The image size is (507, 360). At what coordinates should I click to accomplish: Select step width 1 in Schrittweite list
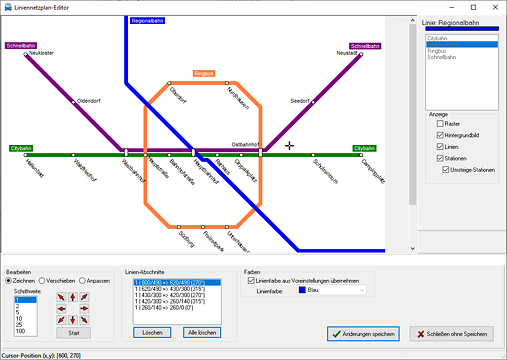26,300
